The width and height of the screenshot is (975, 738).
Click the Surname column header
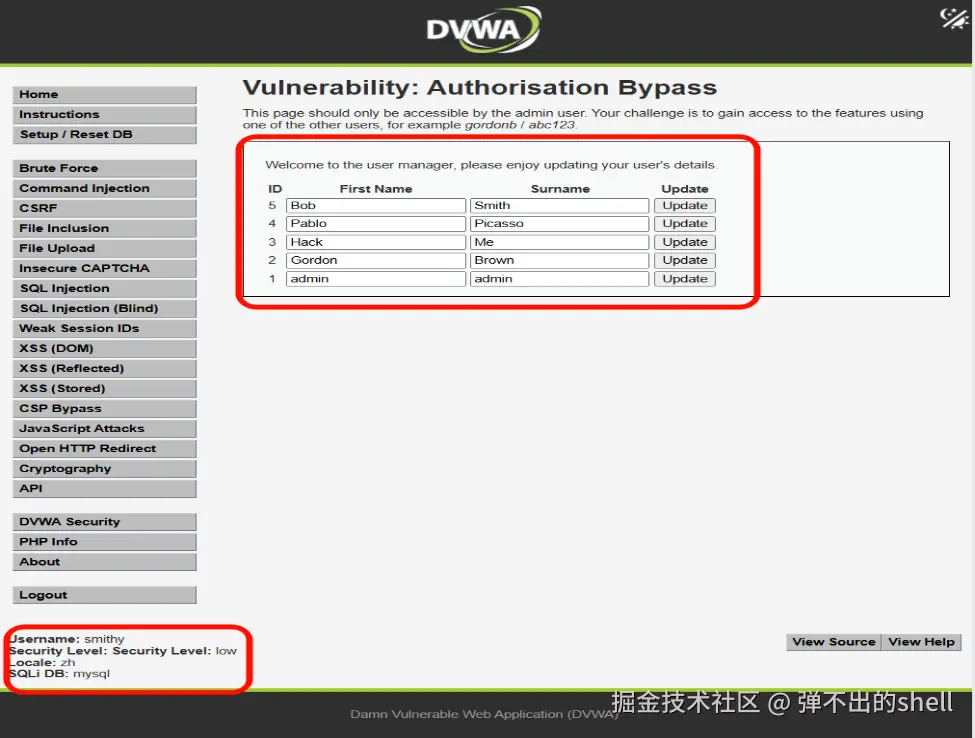point(560,189)
